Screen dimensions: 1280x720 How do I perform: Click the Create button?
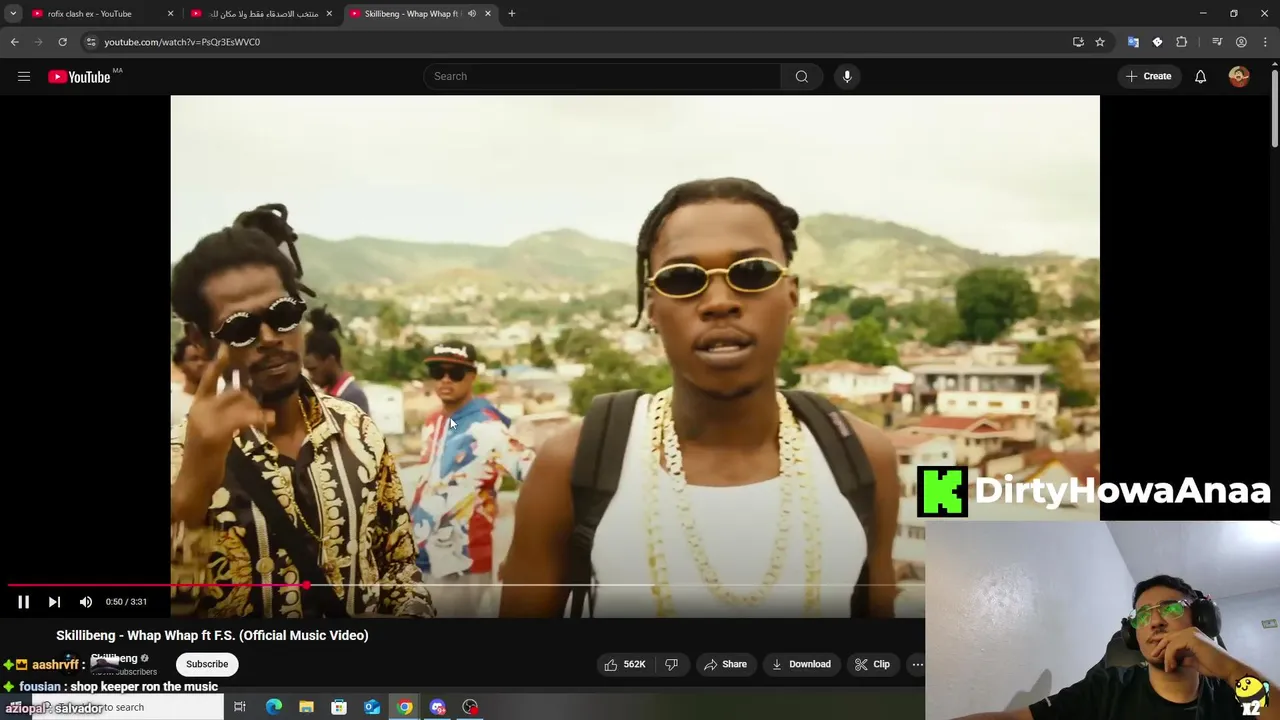(1148, 76)
